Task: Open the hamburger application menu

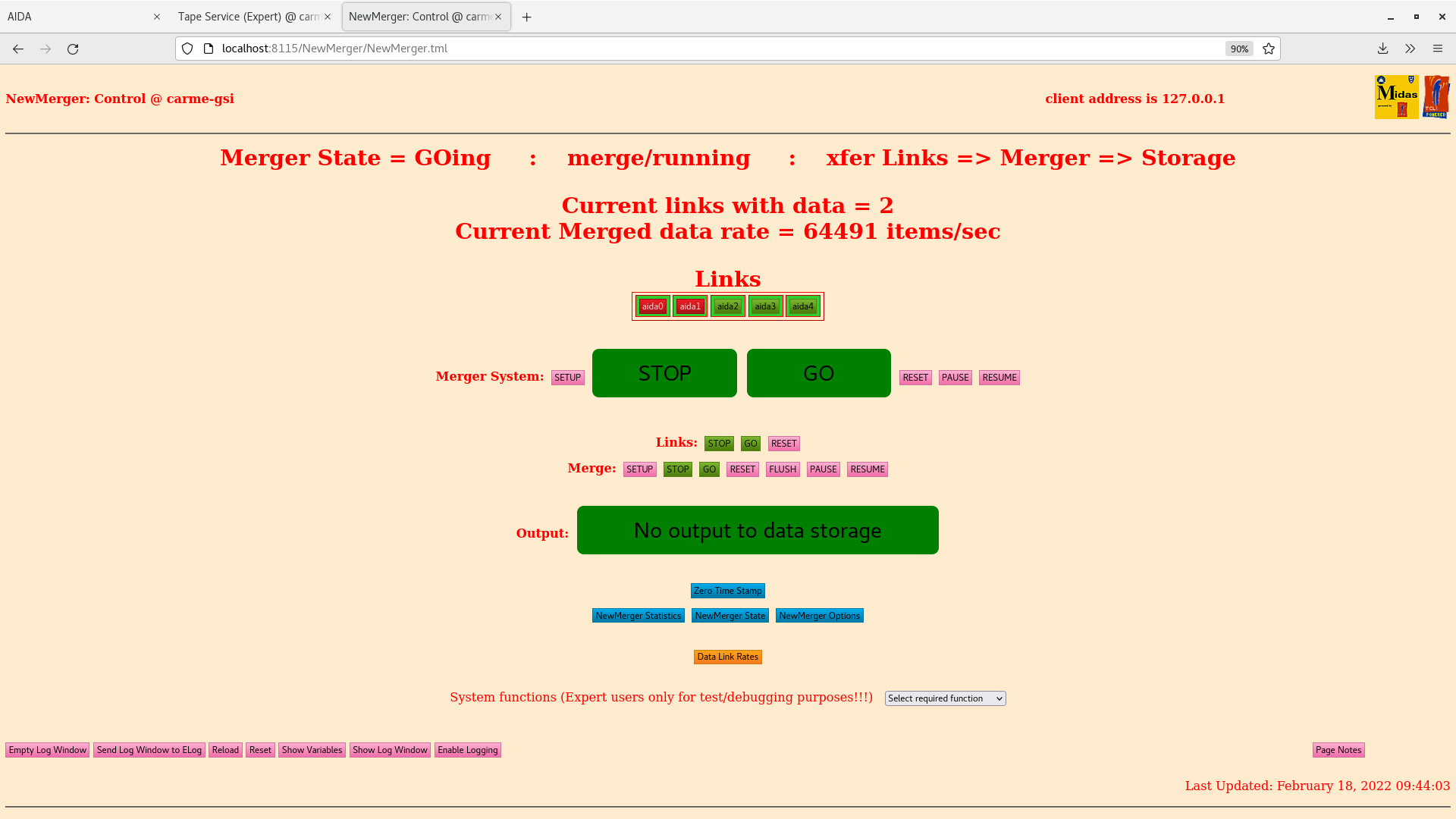Action: pos(1437,49)
